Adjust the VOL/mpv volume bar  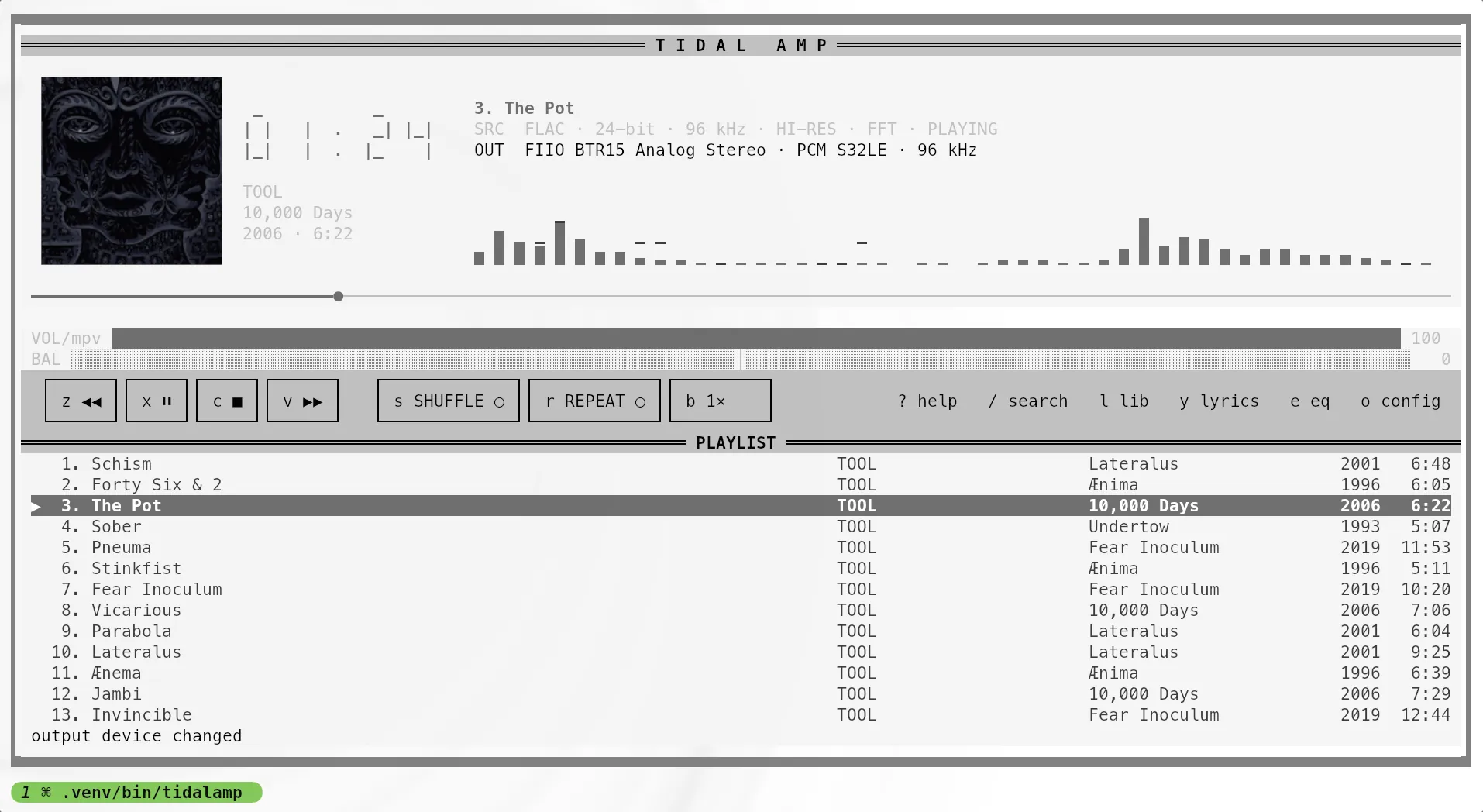(756, 338)
